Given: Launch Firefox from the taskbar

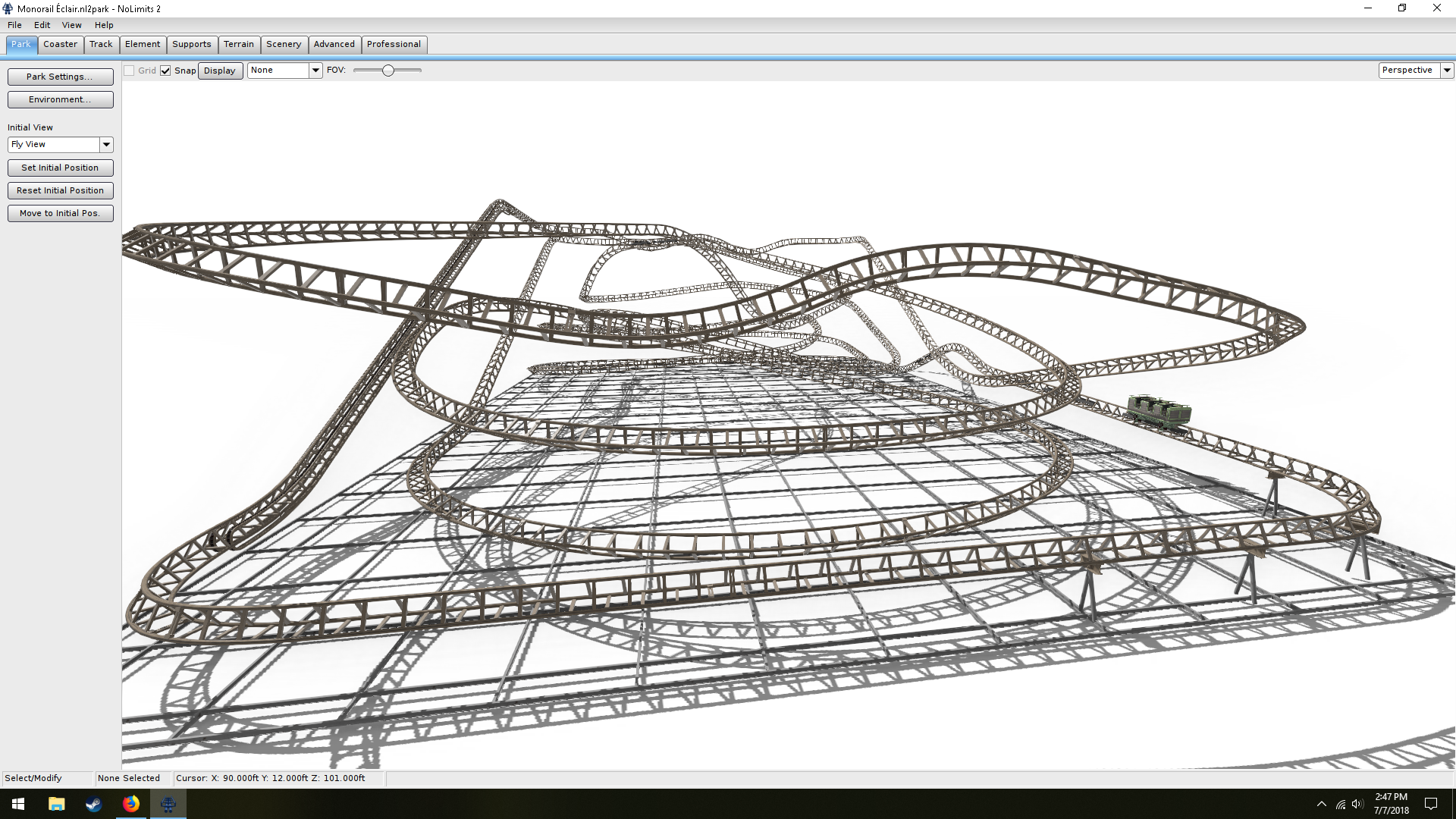Looking at the screenshot, I should tap(130, 804).
